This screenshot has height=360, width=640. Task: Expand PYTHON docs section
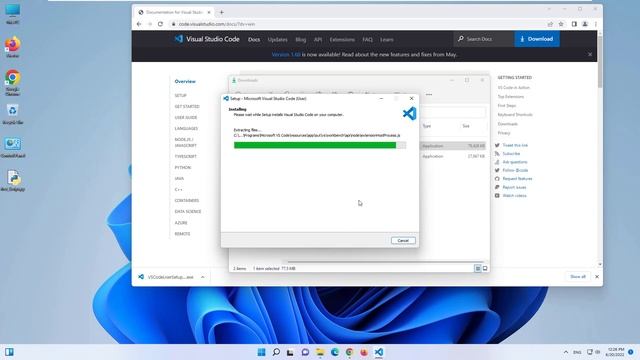click(182, 167)
